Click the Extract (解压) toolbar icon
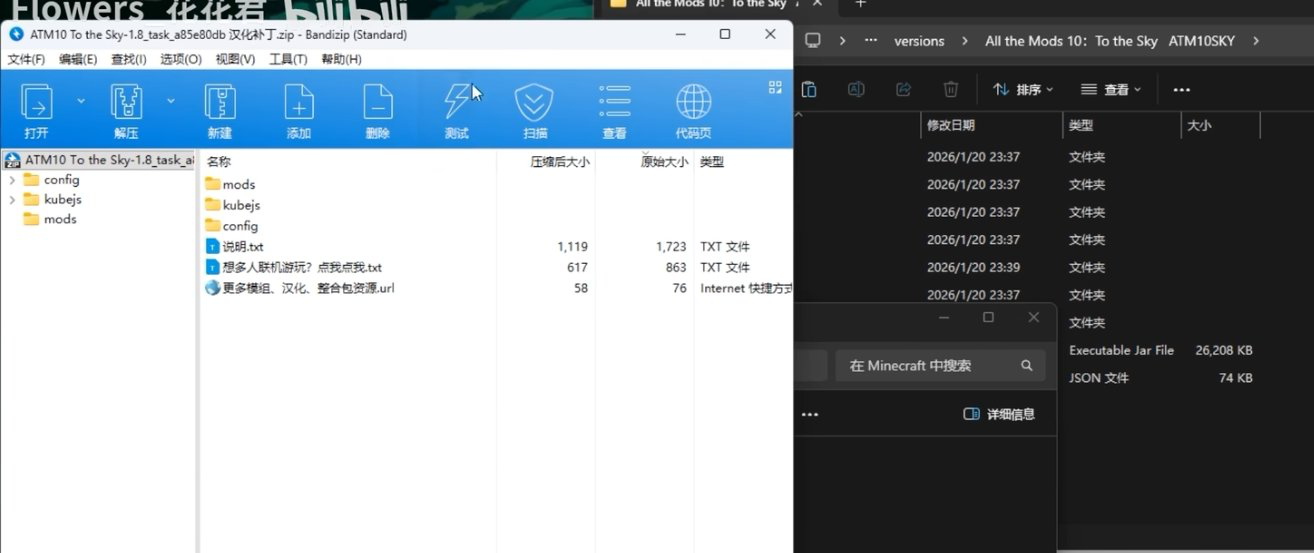This screenshot has width=1314, height=553. click(x=126, y=103)
